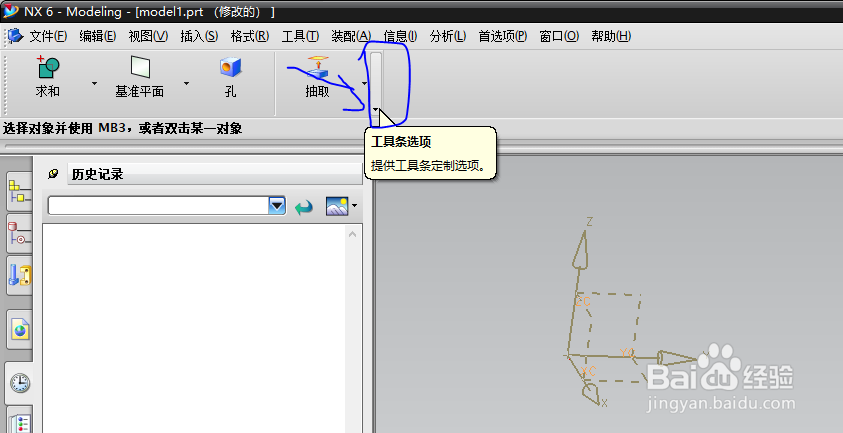
Task: Click the NX logo in the title bar
Action: click(x=11, y=11)
